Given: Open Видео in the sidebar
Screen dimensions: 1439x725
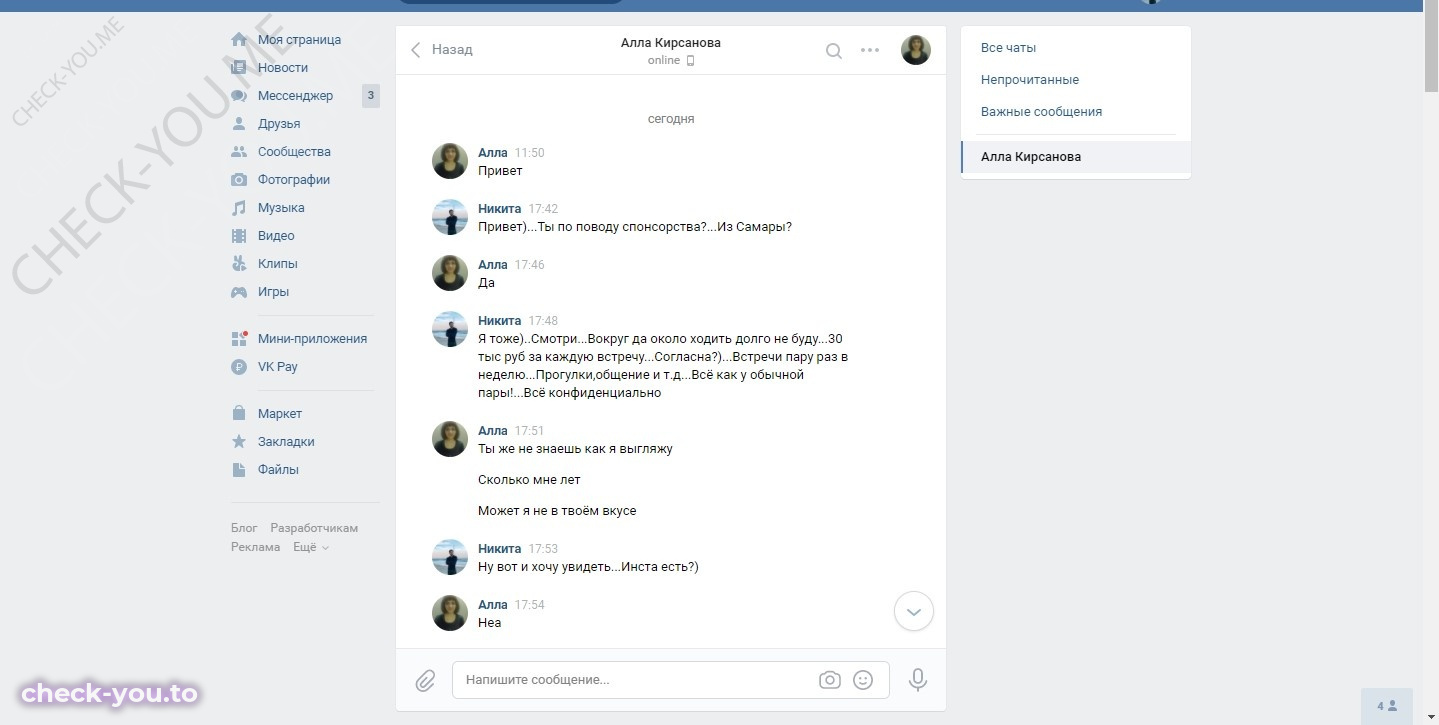Looking at the screenshot, I should [x=276, y=236].
